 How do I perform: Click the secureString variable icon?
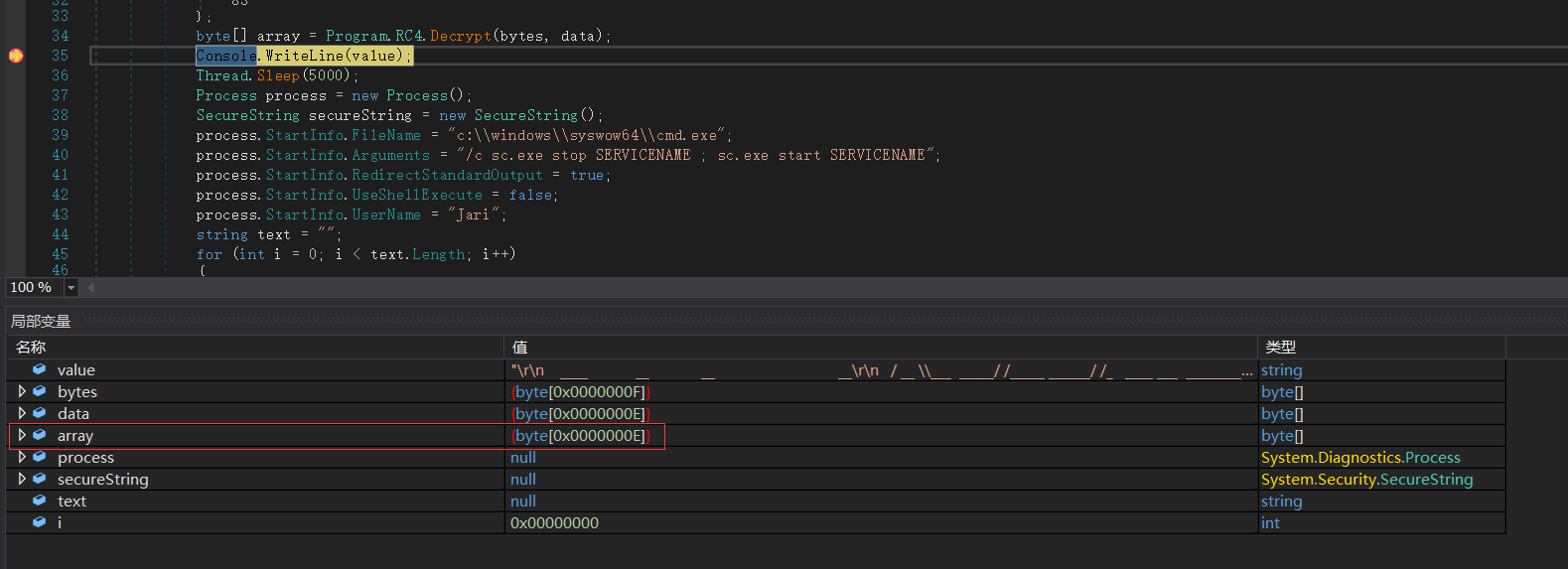pyautogui.click(x=40, y=479)
